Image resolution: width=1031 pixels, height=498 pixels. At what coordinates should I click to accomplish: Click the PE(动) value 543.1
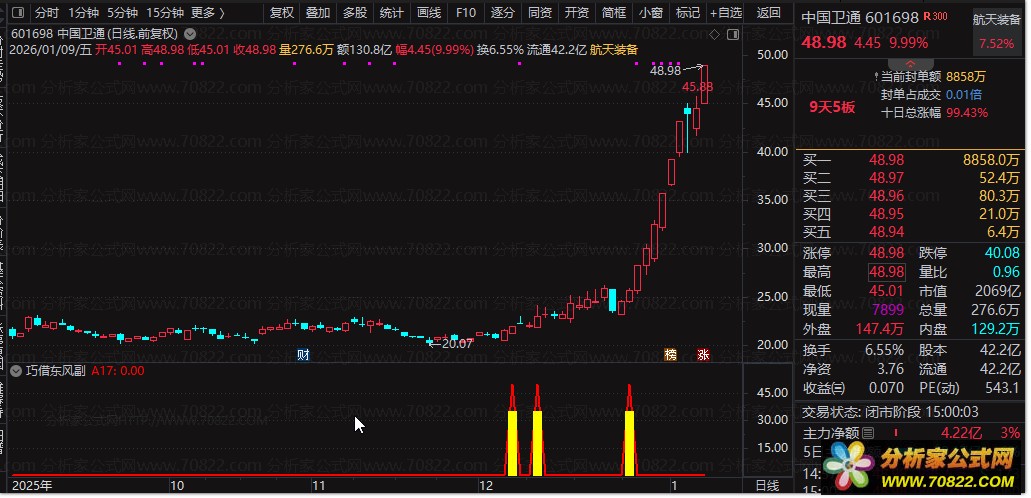pyautogui.click(x=1002, y=388)
